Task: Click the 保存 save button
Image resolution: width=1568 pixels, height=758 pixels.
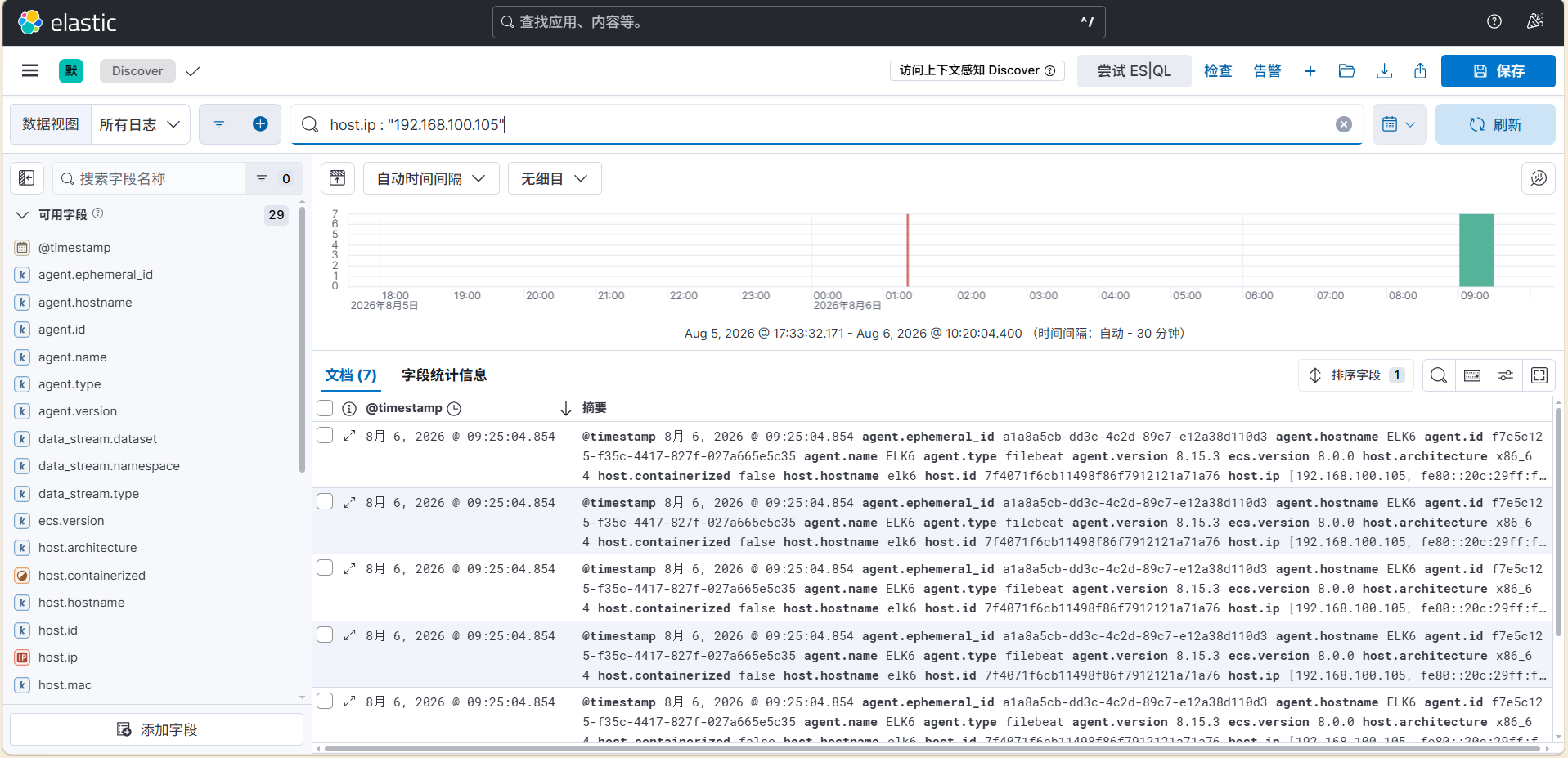Action: [x=1498, y=71]
